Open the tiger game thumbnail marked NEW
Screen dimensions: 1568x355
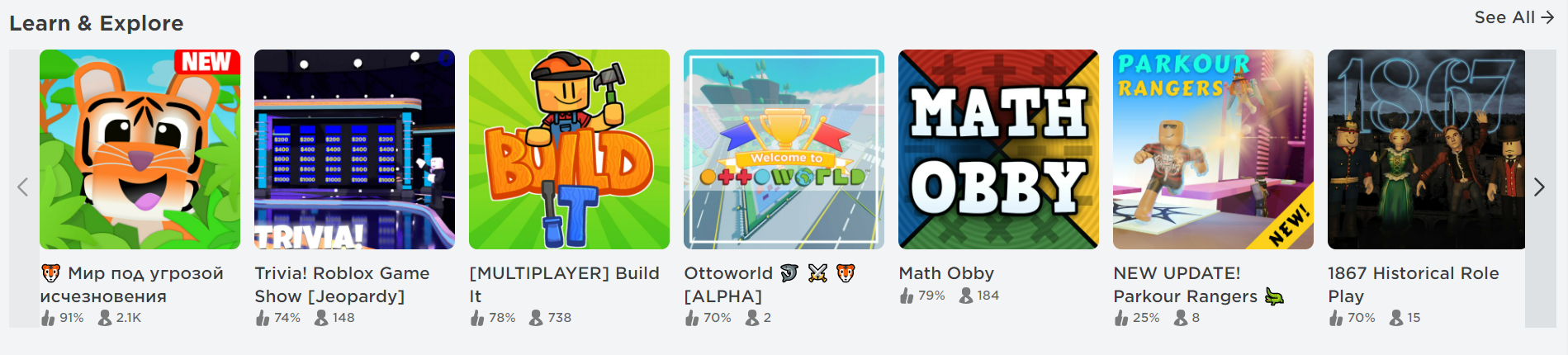140,149
